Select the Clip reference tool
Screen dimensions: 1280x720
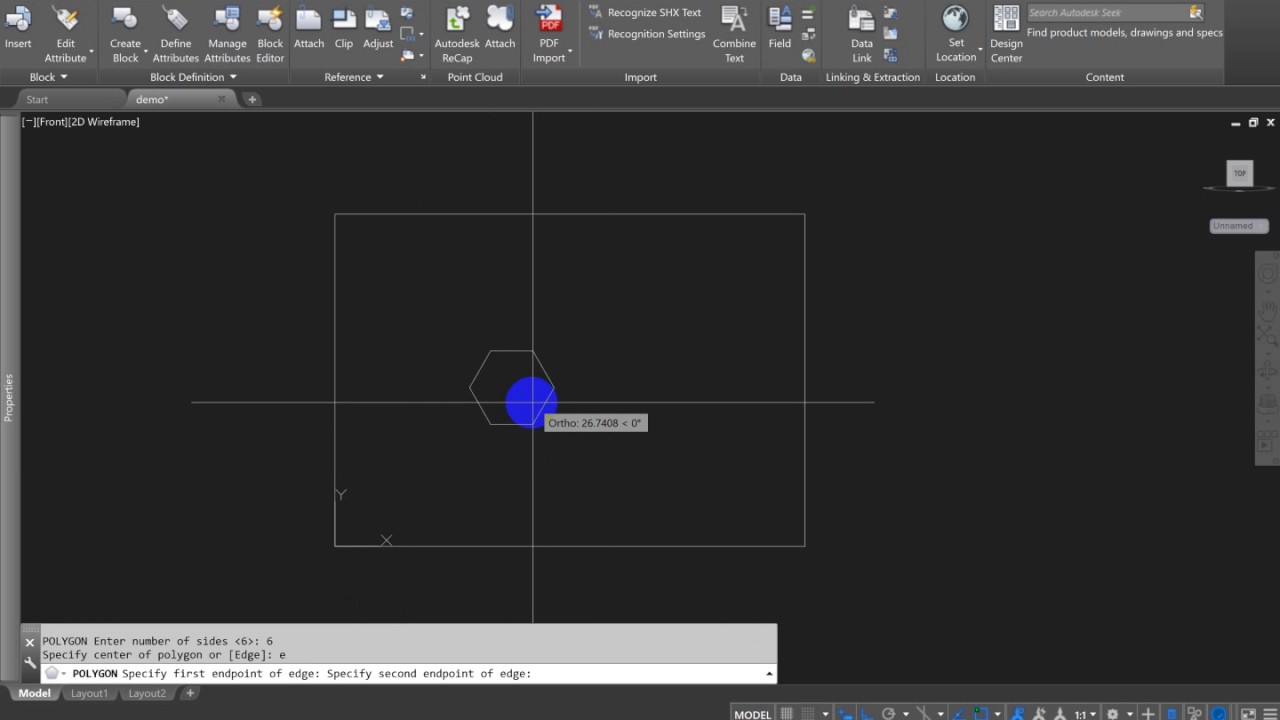[344, 28]
